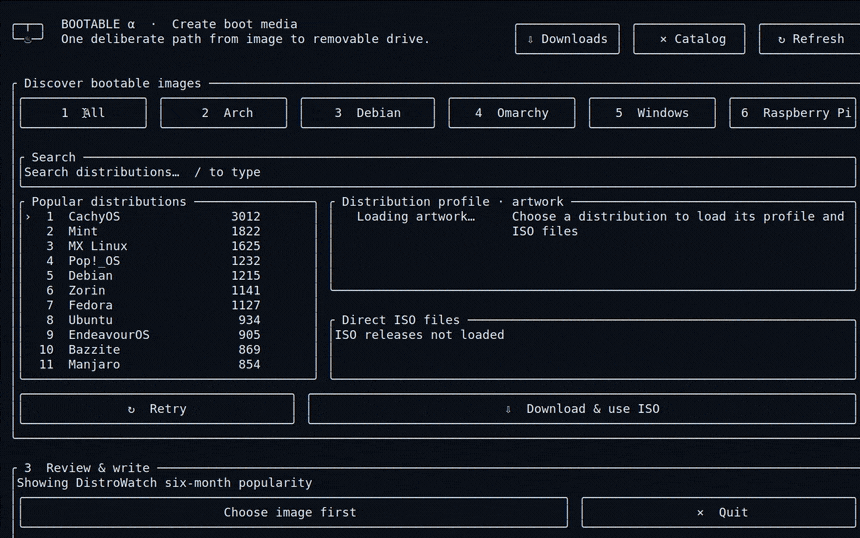Click the refresh arrow icon in Refresh
The width and height of the screenshot is (860, 538).
781,39
